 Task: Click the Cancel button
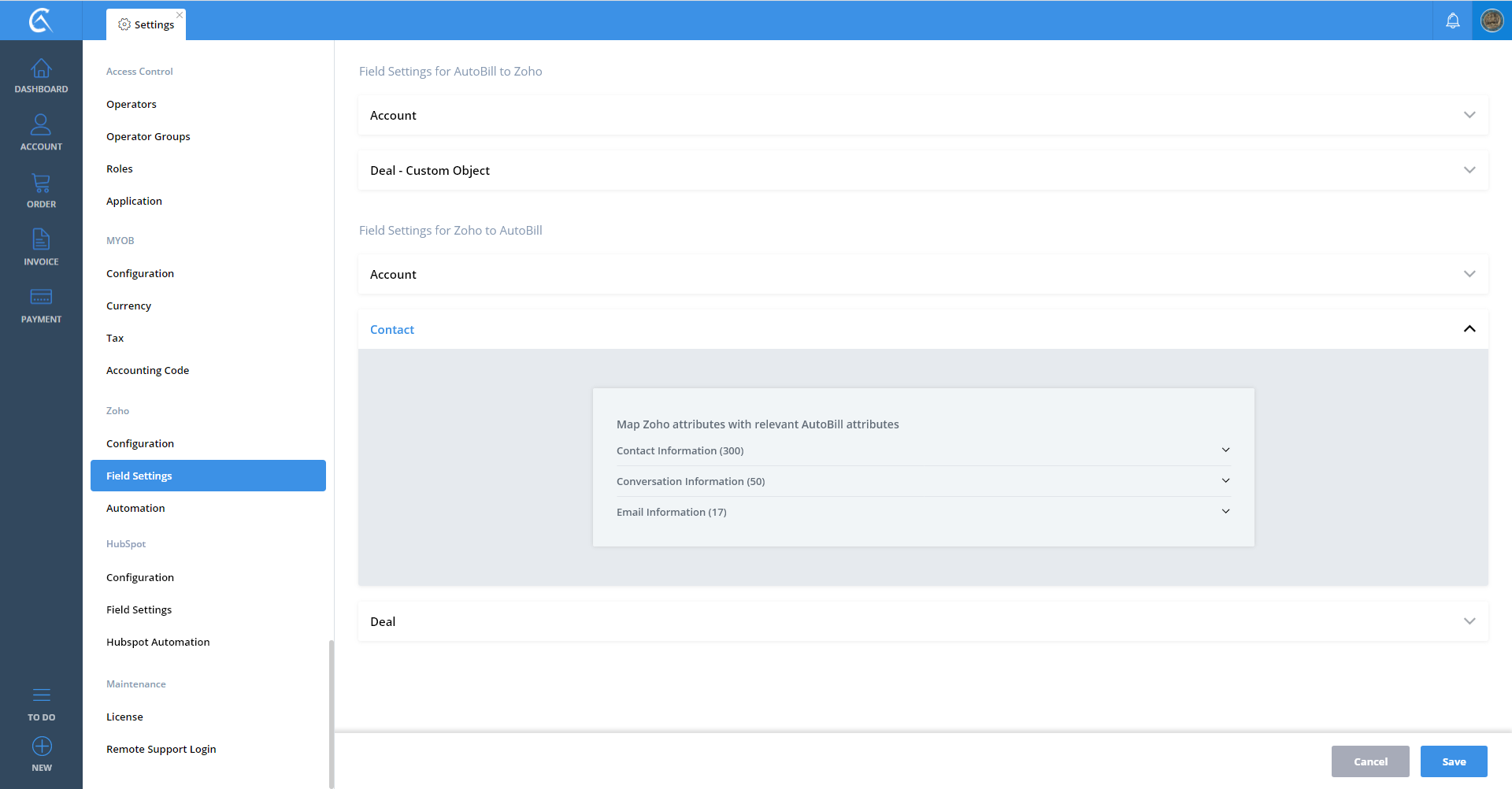click(x=1369, y=761)
